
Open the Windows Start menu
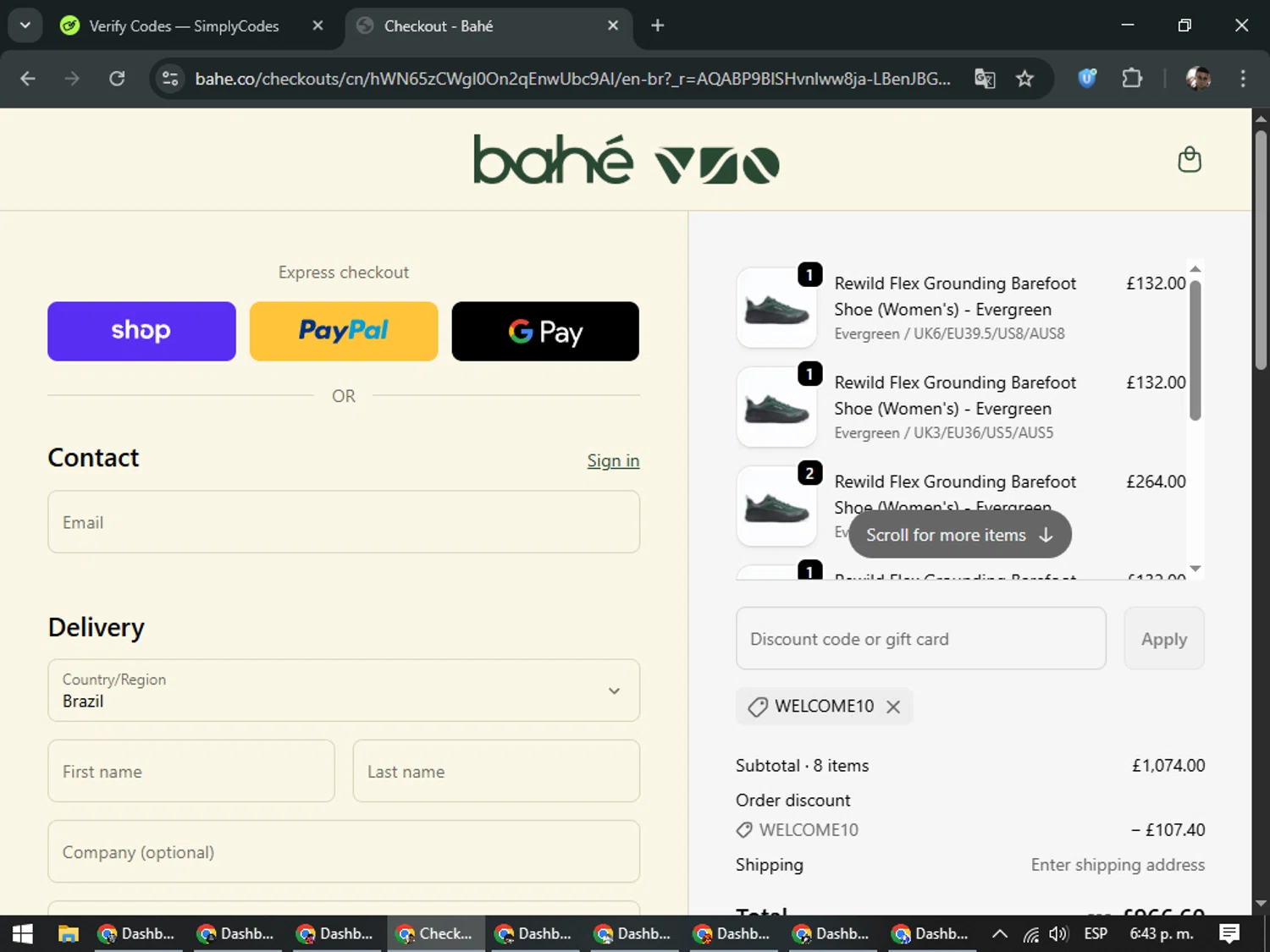(x=23, y=933)
